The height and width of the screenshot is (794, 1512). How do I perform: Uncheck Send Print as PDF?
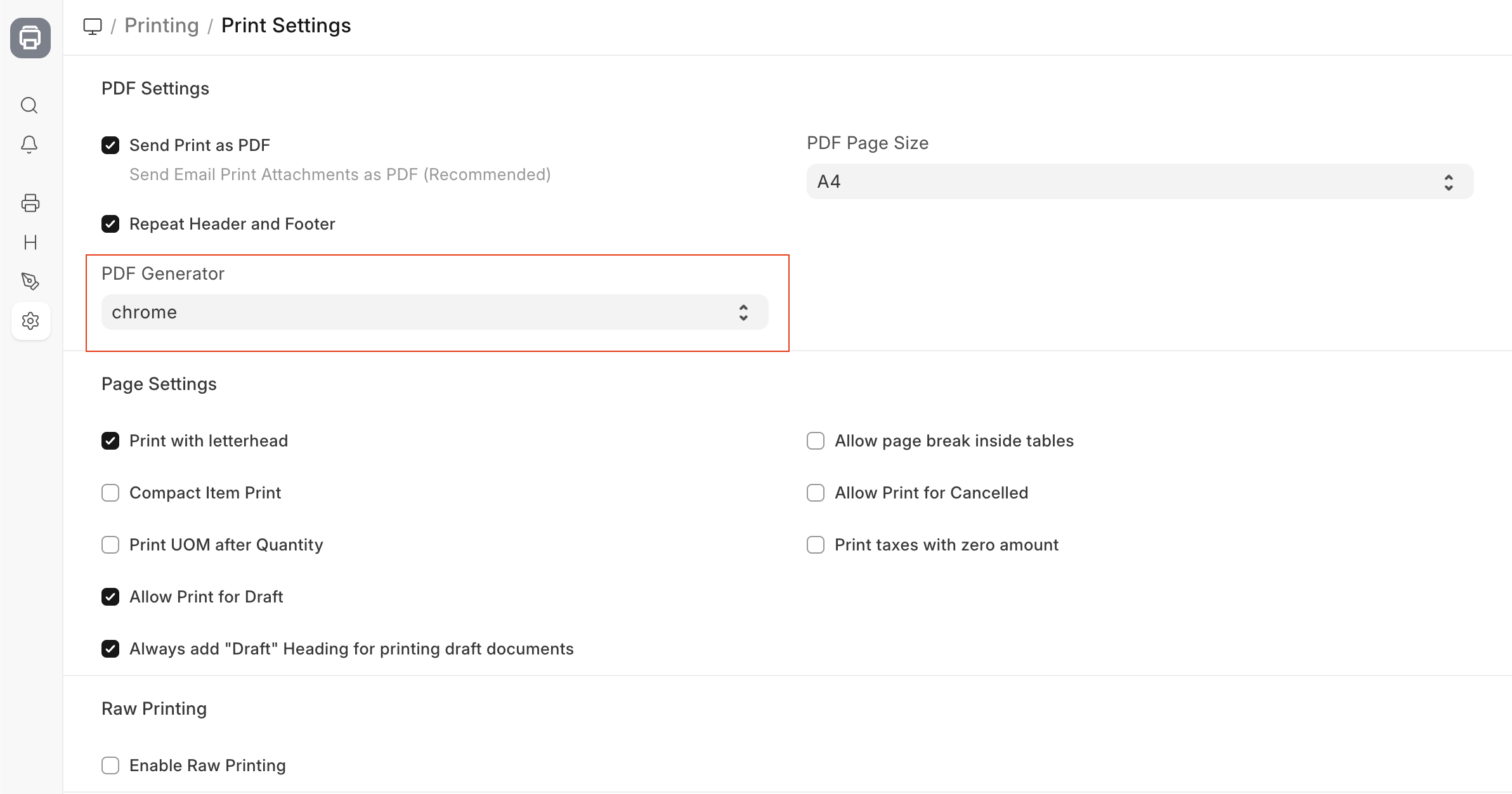pos(110,145)
